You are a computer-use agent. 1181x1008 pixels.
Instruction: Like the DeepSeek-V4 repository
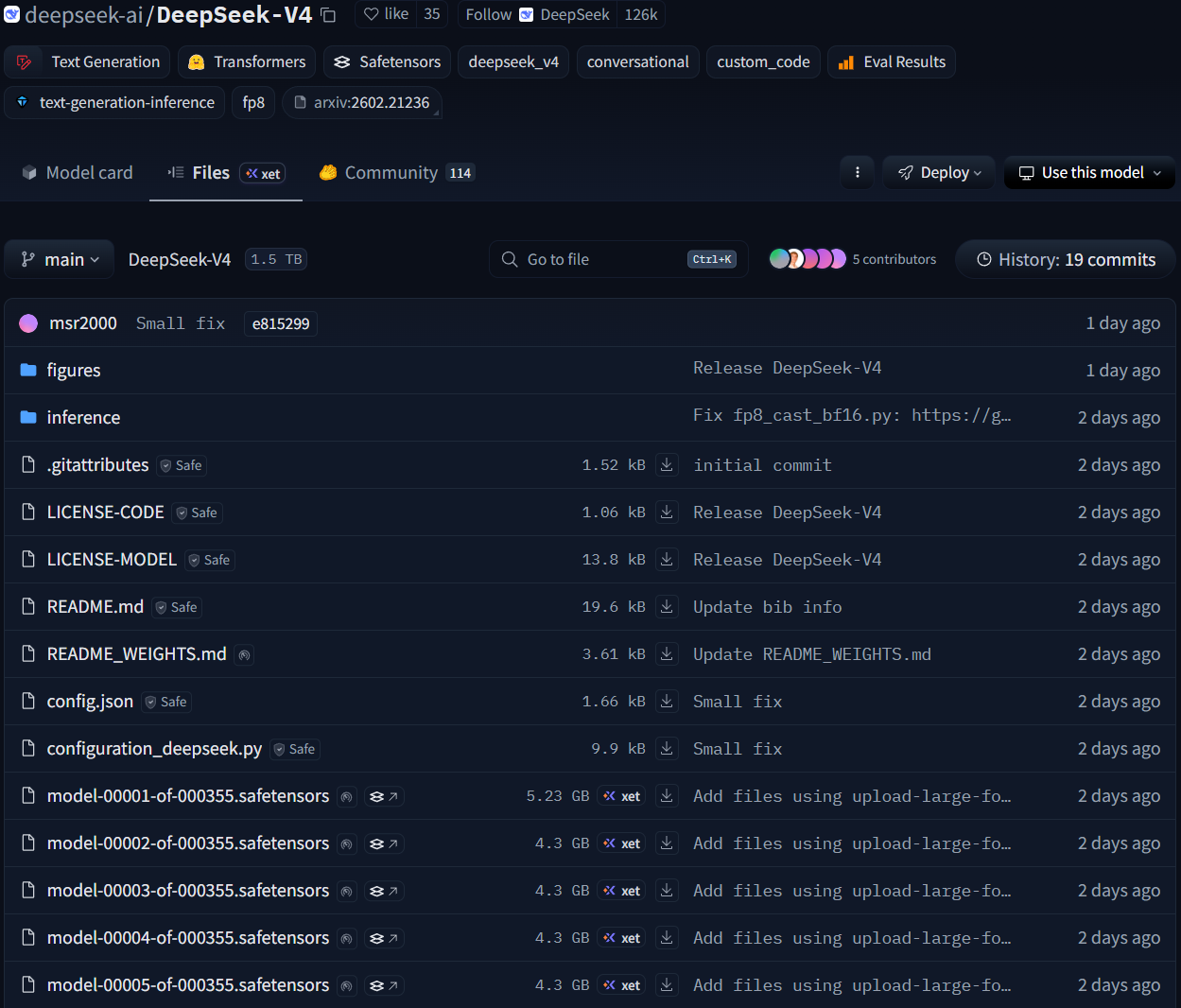387,14
